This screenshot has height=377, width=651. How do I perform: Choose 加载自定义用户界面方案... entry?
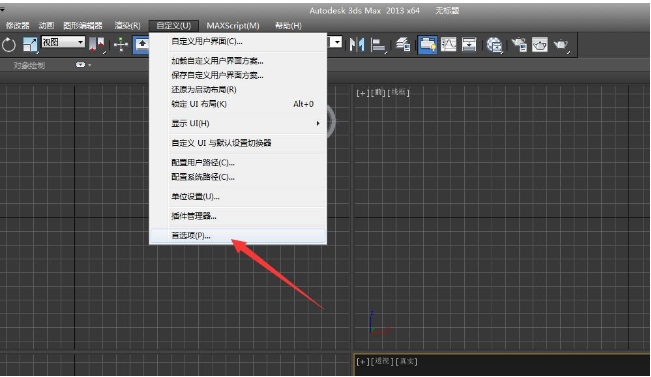pyautogui.click(x=238, y=61)
